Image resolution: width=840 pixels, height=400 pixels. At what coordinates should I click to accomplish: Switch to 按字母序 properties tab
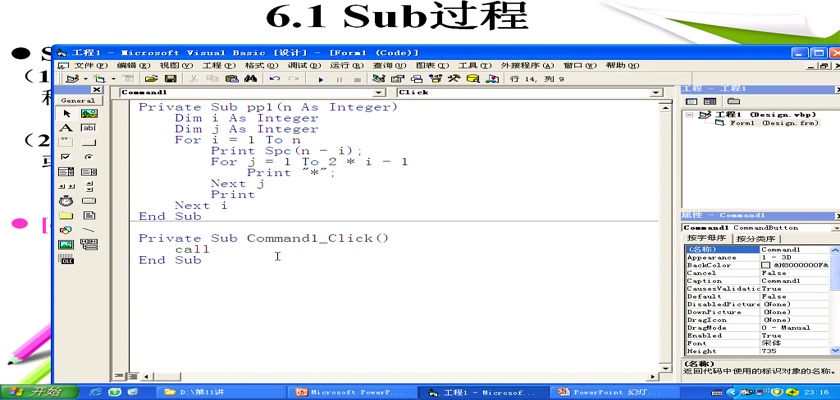[x=707, y=238]
